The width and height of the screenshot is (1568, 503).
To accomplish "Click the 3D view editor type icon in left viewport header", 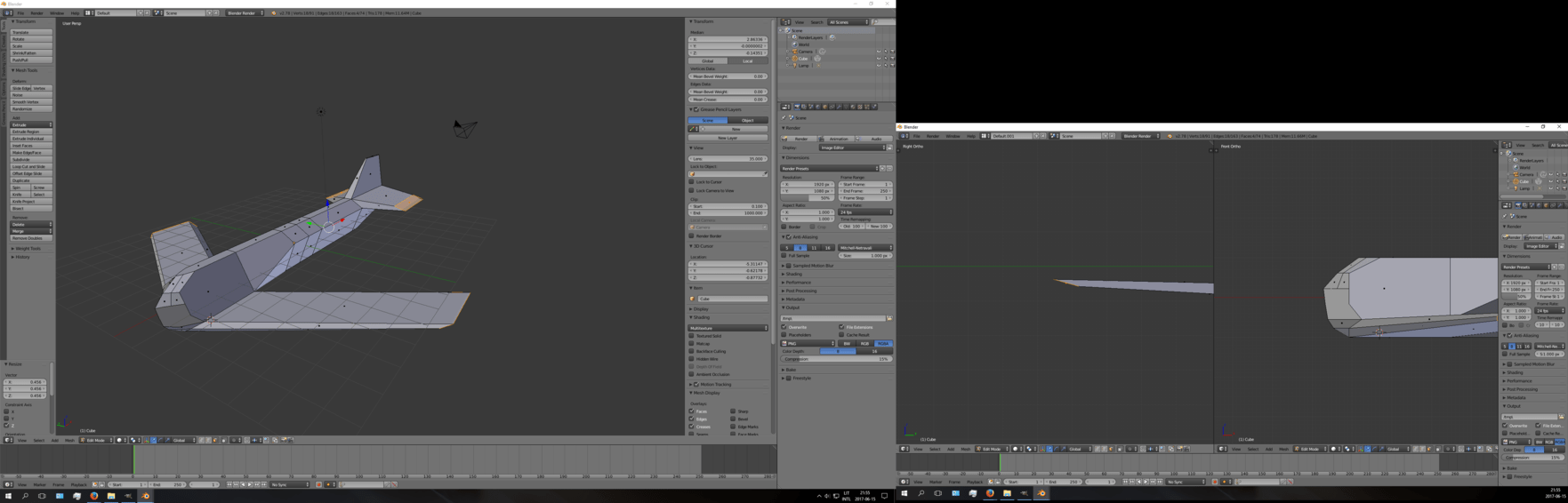I will [8, 440].
